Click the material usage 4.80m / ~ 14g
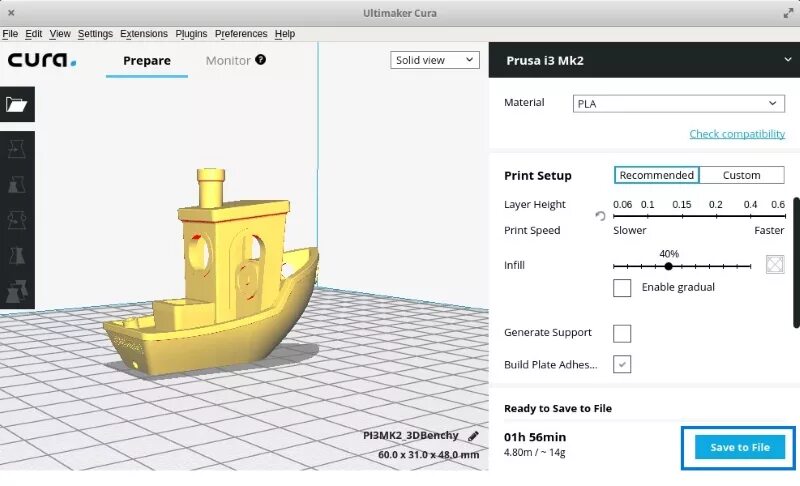The height and width of the screenshot is (486, 800). [535, 452]
